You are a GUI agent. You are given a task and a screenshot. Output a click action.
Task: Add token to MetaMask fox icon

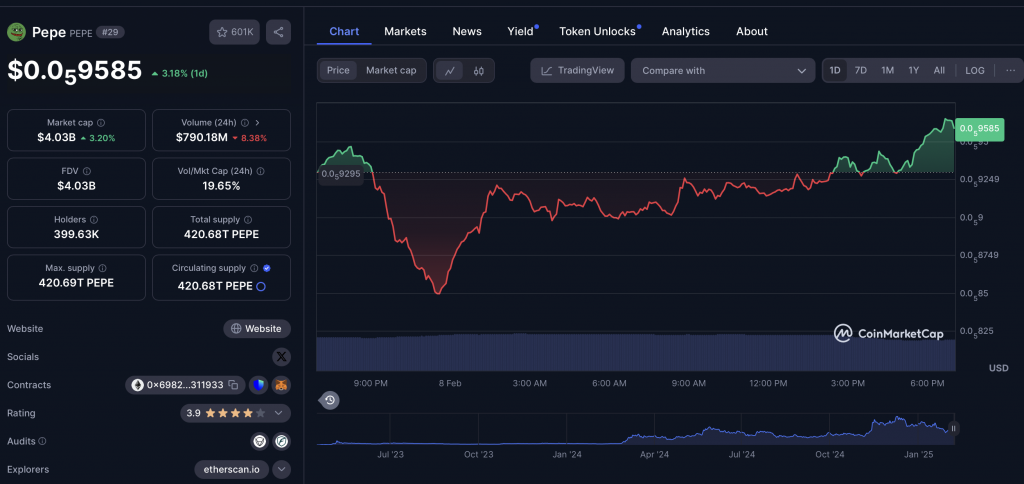click(x=281, y=385)
